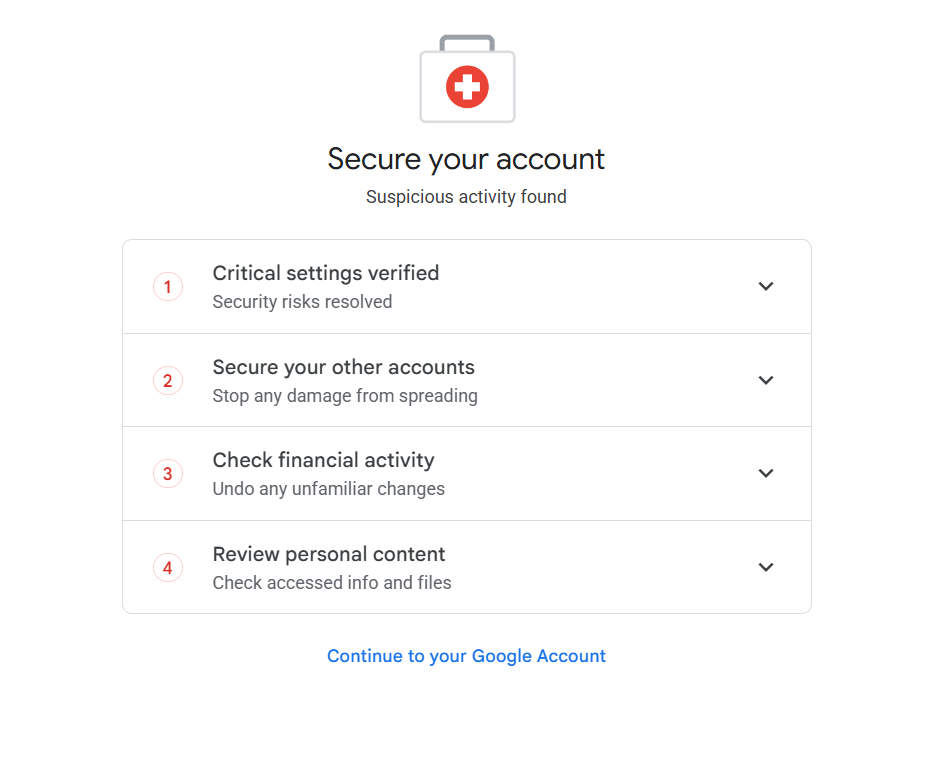The height and width of the screenshot is (775, 935).
Task: Click Stop any damage from spreading text
Action: point(345,396)
